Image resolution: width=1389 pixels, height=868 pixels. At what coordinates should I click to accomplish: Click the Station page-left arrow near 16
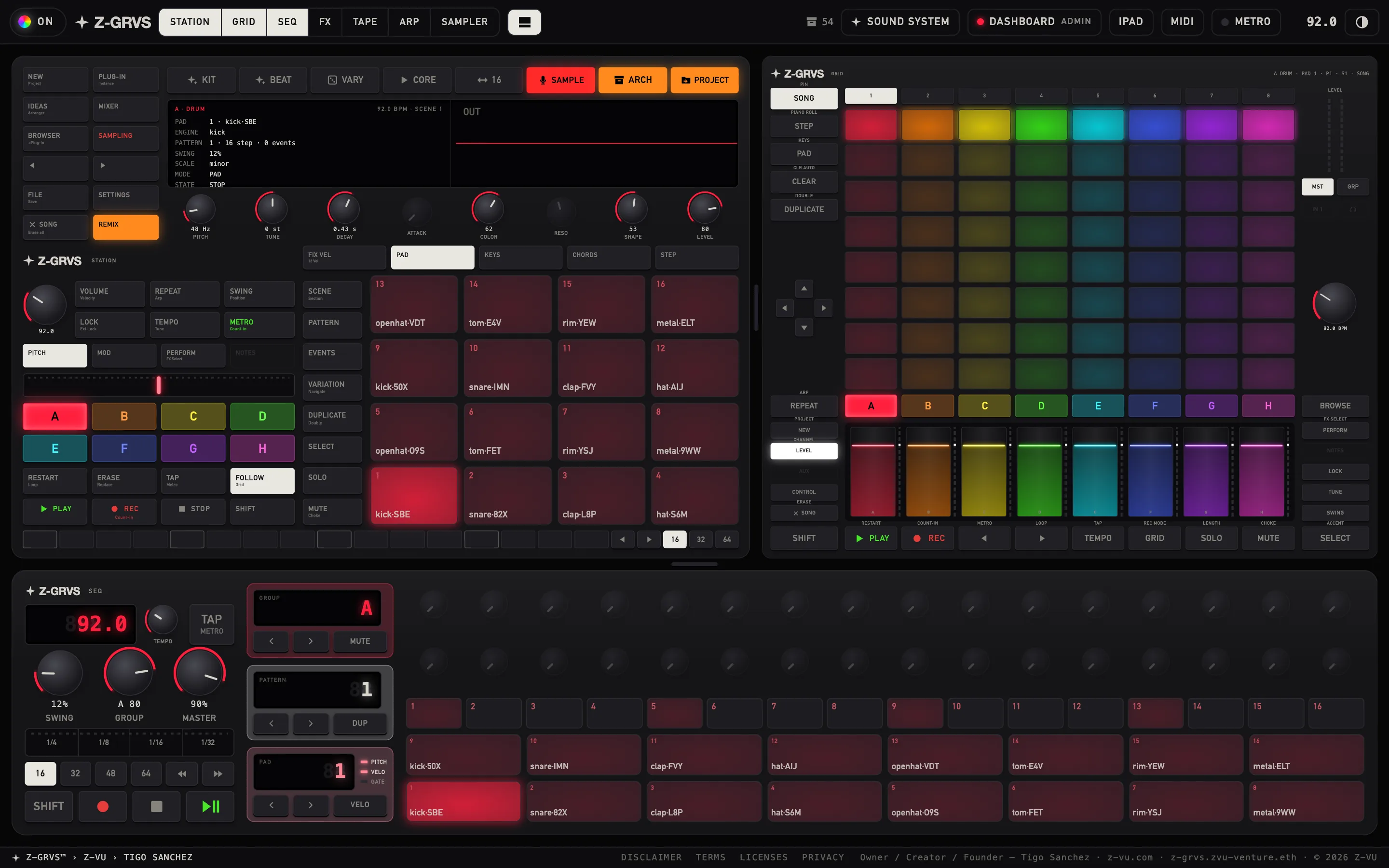[x=622, y=539]
